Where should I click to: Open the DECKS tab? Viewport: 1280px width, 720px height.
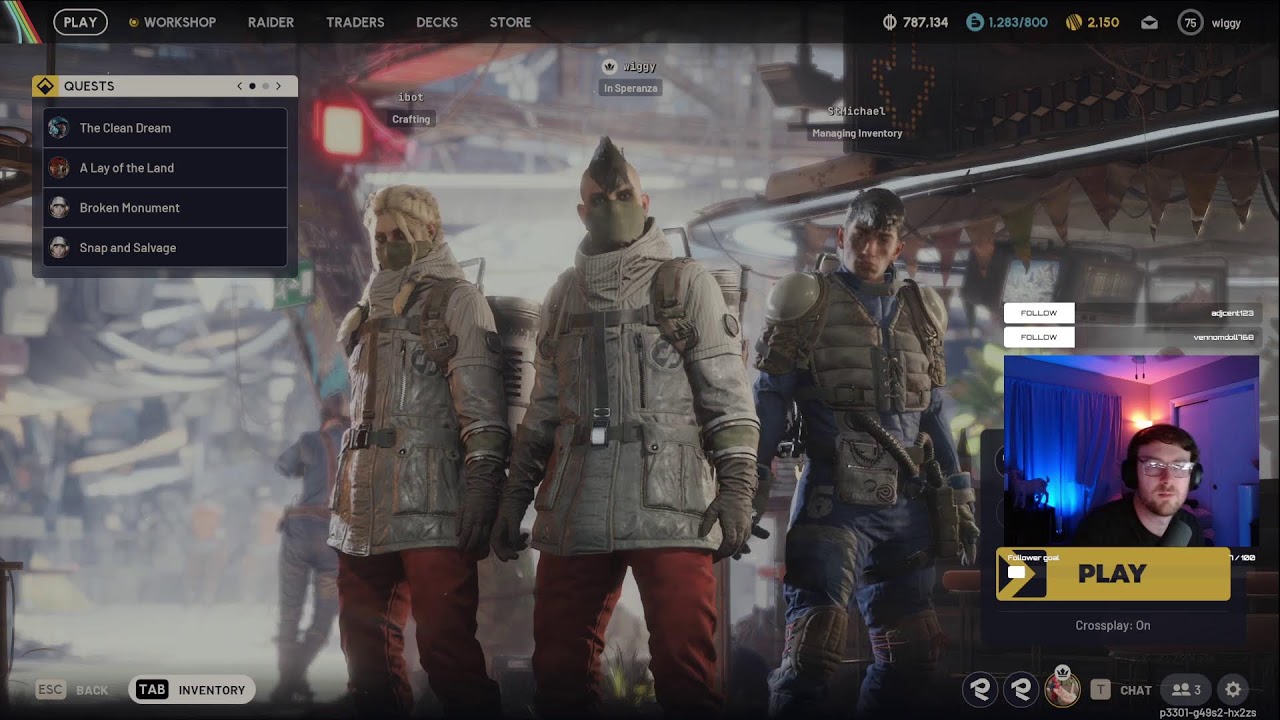[x=437, y=22]
